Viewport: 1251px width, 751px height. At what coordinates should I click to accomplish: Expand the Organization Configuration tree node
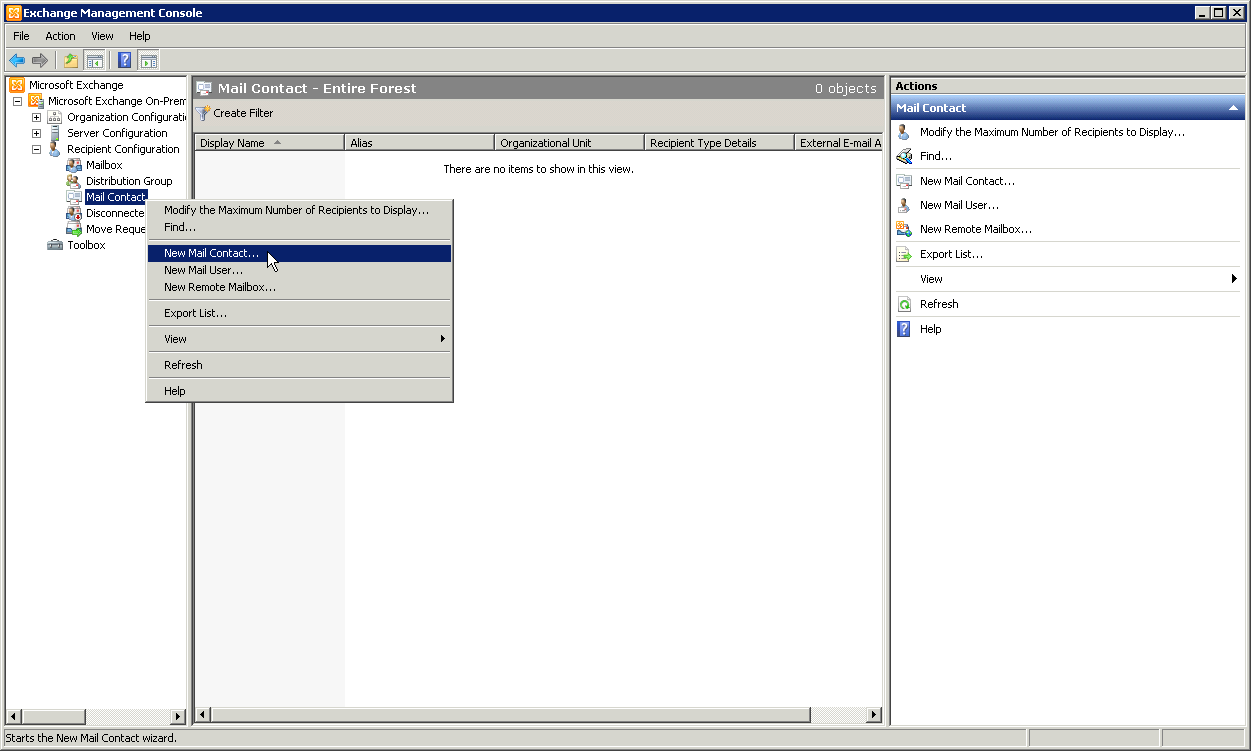[x=36, y=117]
